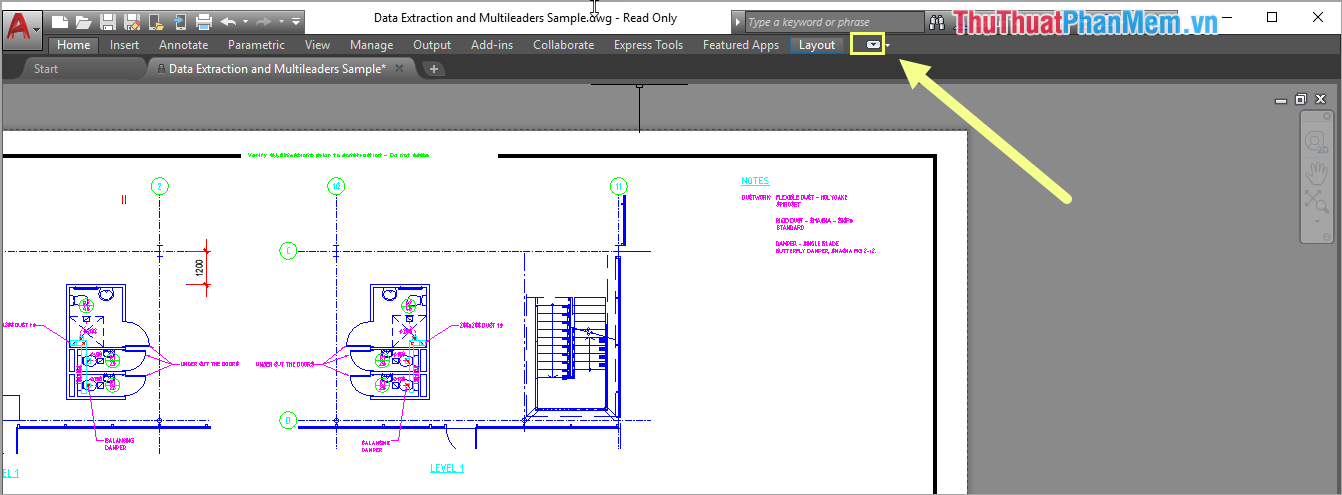Click the New drawing icon
Image resolution: width=1342 pixels, height=495 pixels.
60,22
